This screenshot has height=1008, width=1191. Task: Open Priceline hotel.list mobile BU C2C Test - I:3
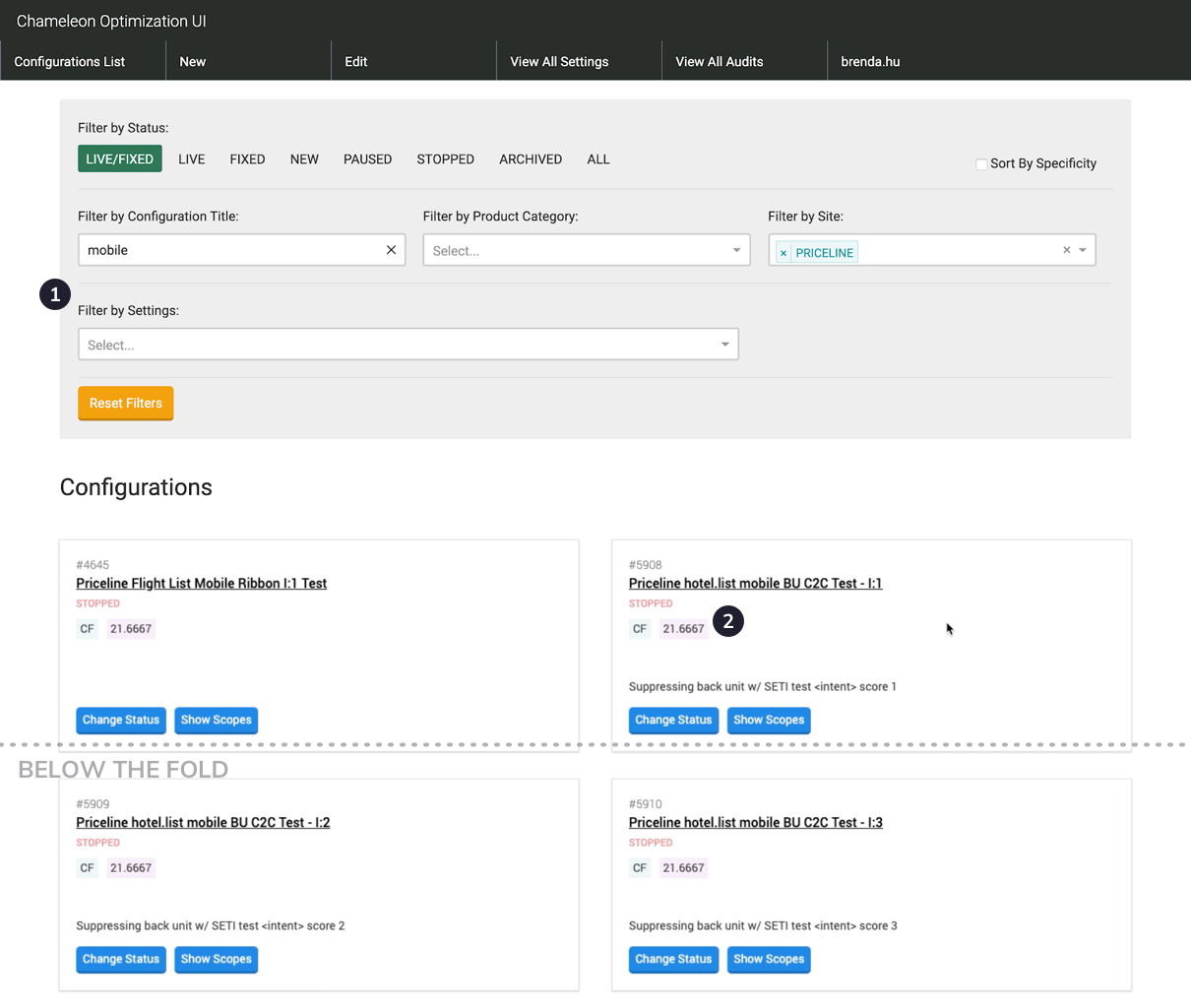coord(755,822)
